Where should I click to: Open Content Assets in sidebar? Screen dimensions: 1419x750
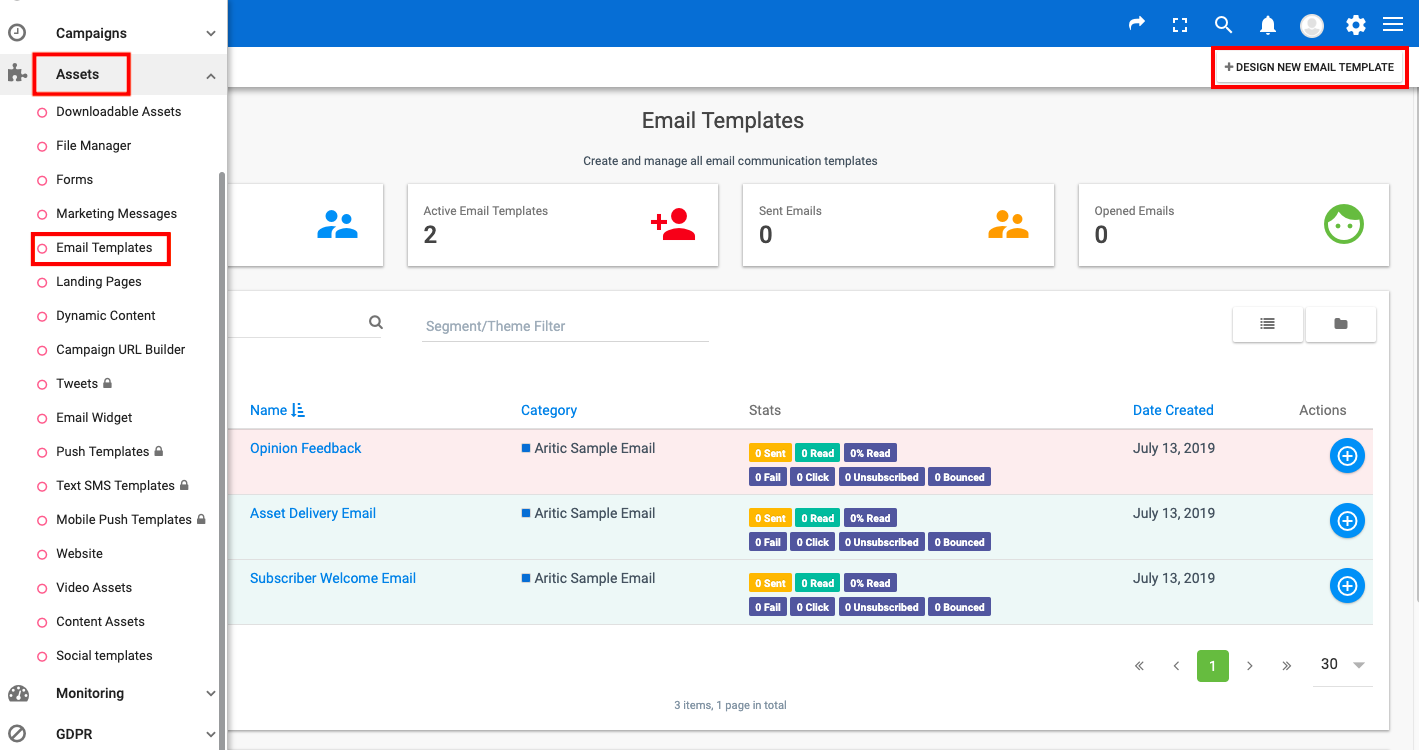100,622
